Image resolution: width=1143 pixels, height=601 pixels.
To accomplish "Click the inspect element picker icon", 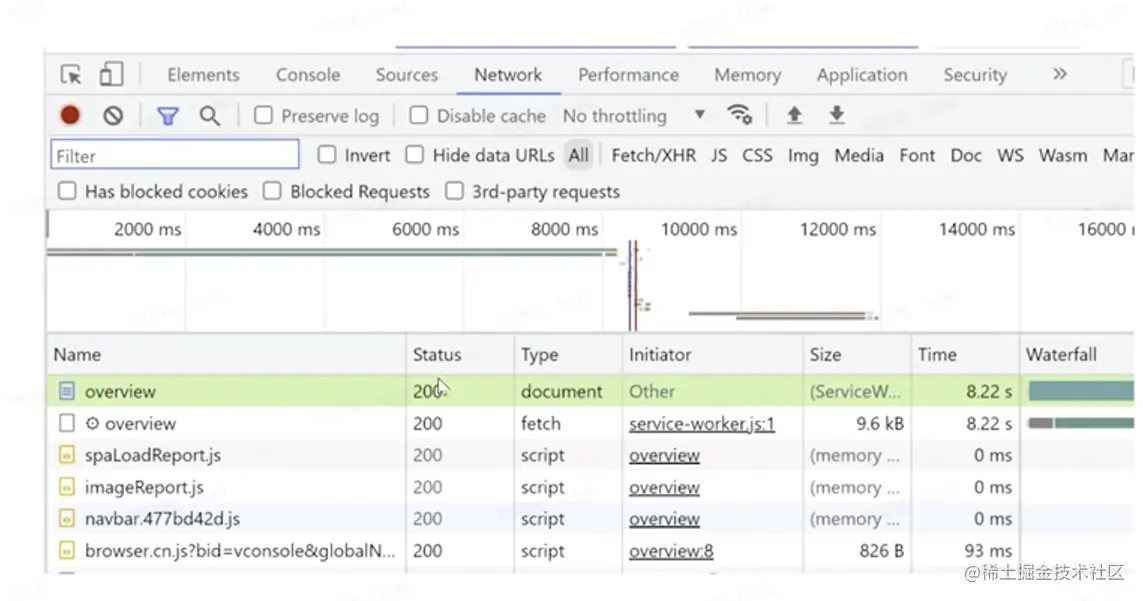I will coord(71,75).
